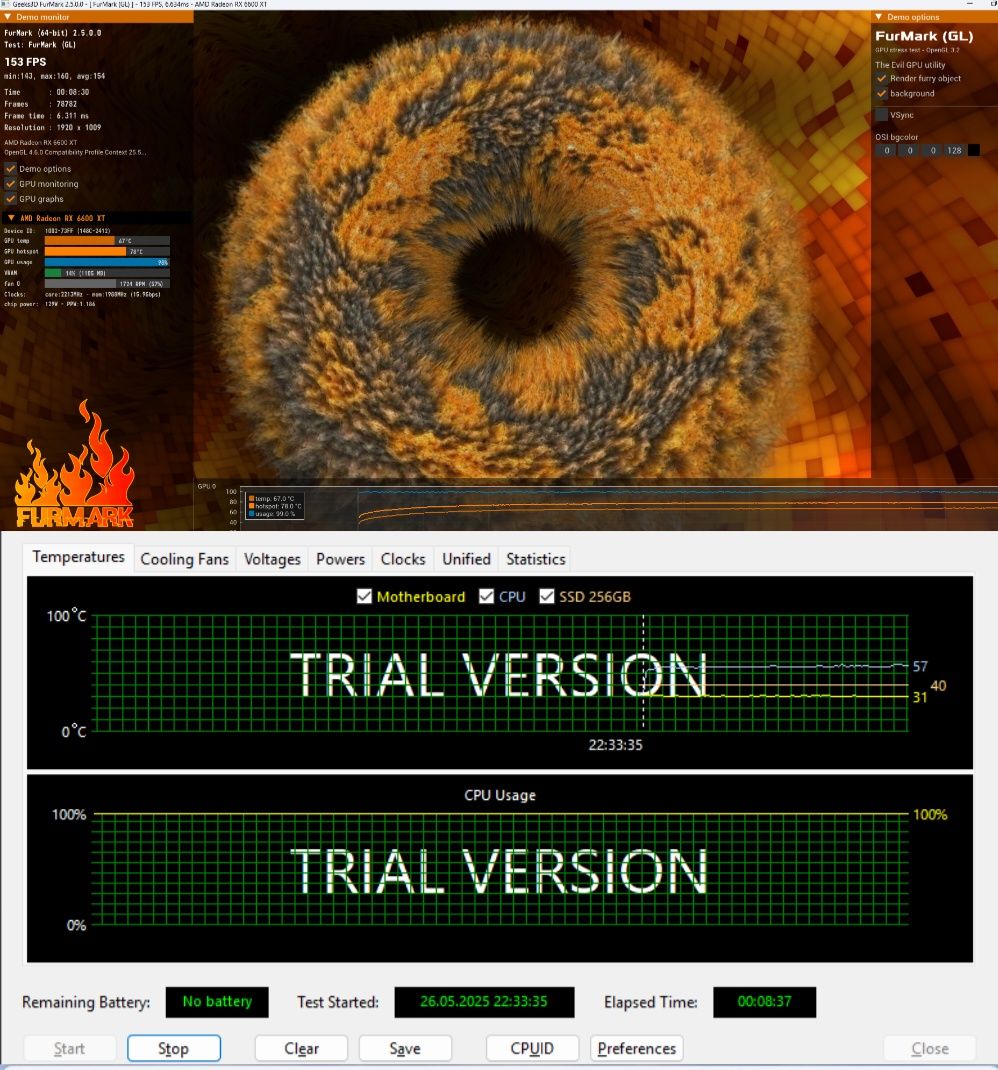Click the 31 temperature value label
Image resolution: width=998 pixels, height=1070 pixels.
tap(920, 697)
